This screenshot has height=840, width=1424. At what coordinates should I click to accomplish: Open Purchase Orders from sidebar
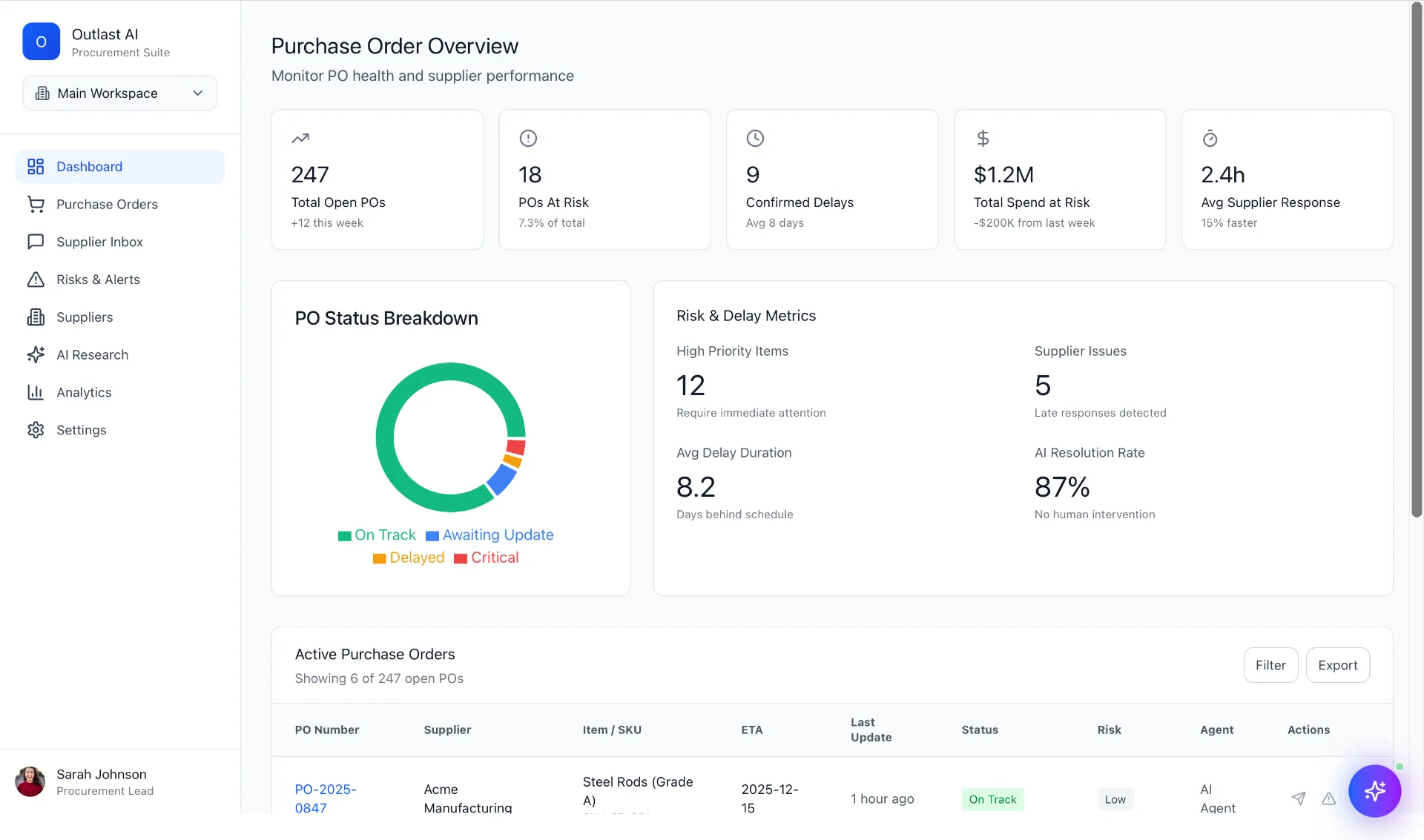[x=107, y=205]
